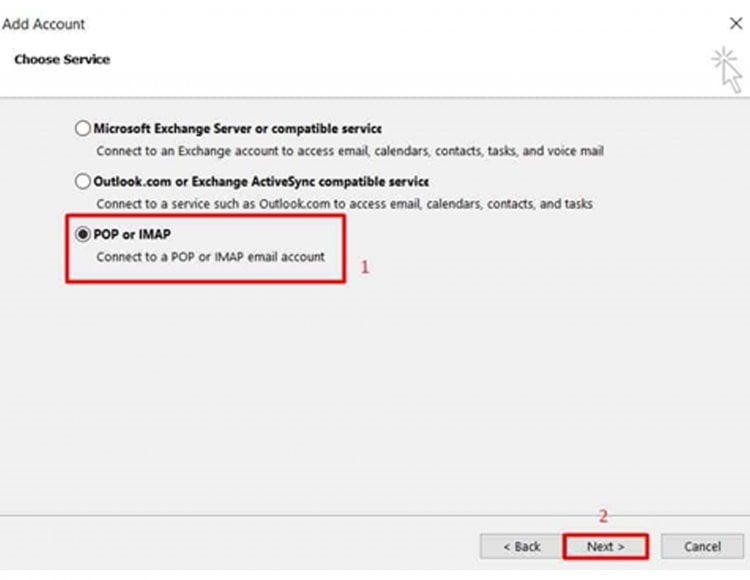Click the 'POP or IMAP' bold label
This screenshot has height=580, width=750.
(132, 234)
